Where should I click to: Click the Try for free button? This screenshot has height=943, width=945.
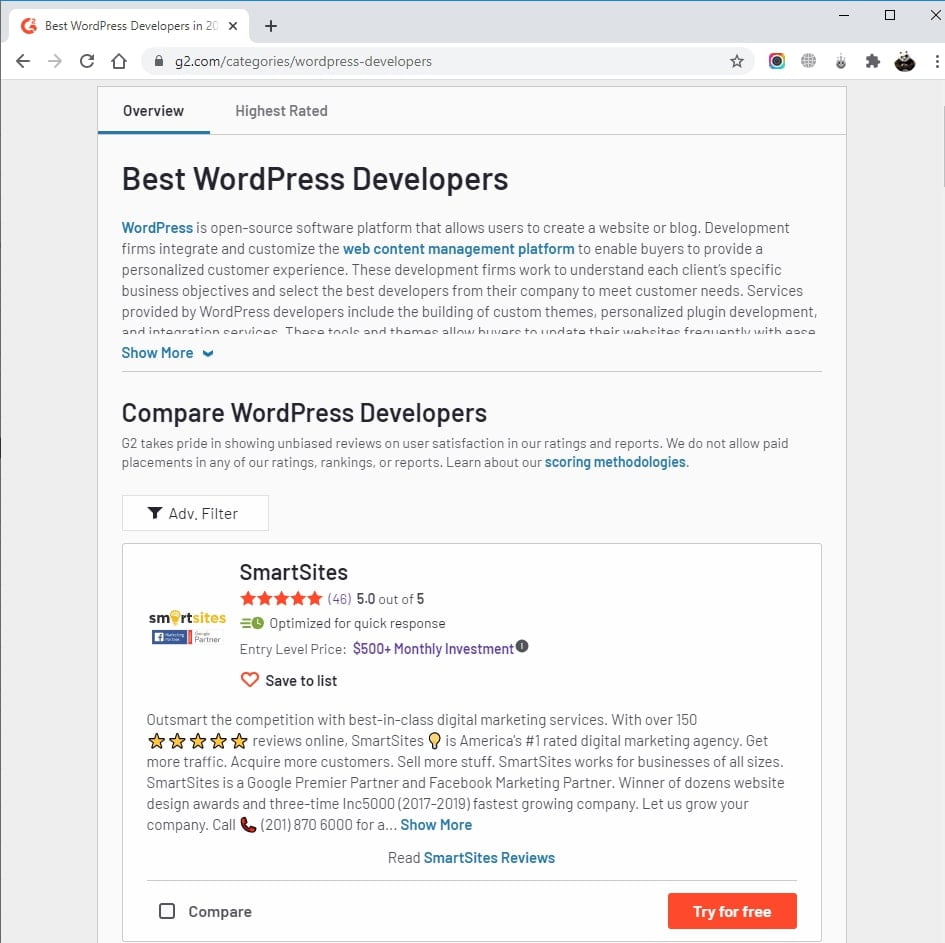coord(732,910)
